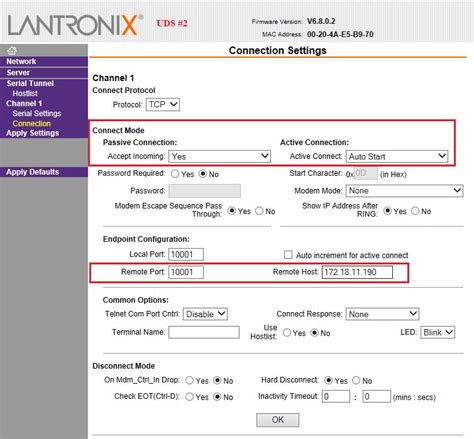Screen dimensions: 474x439
Task: Select No for Hard Disconnect
Action: [x=356, y=380]
